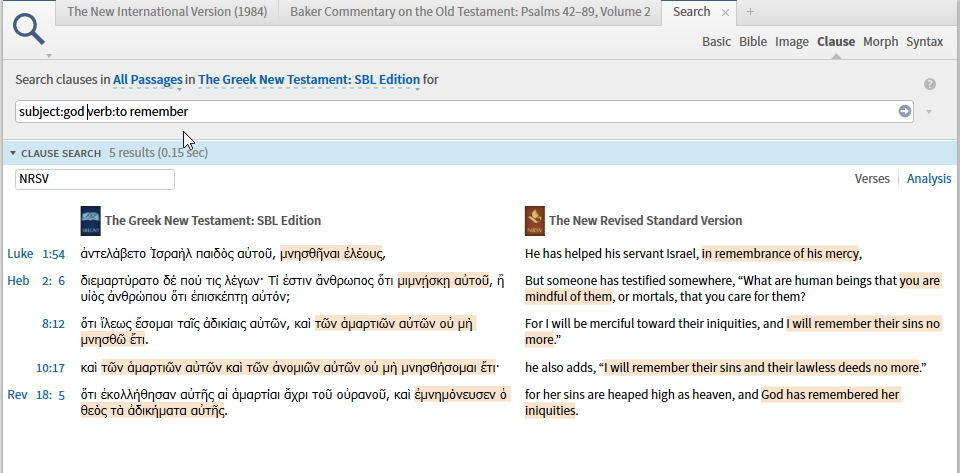Select the Search tab
This screenshot has width=960, height=473.
(691, 12)
